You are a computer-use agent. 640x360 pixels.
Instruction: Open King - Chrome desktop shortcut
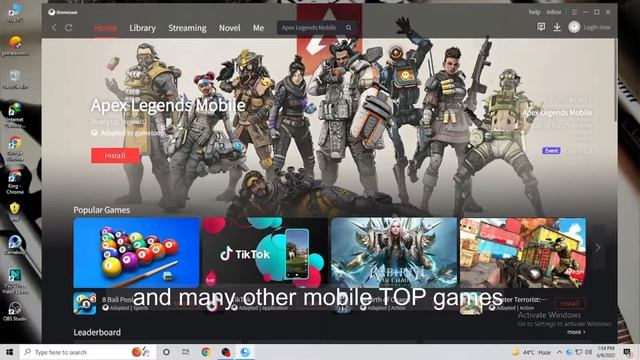pyautogui.click(x=15, y=181)
